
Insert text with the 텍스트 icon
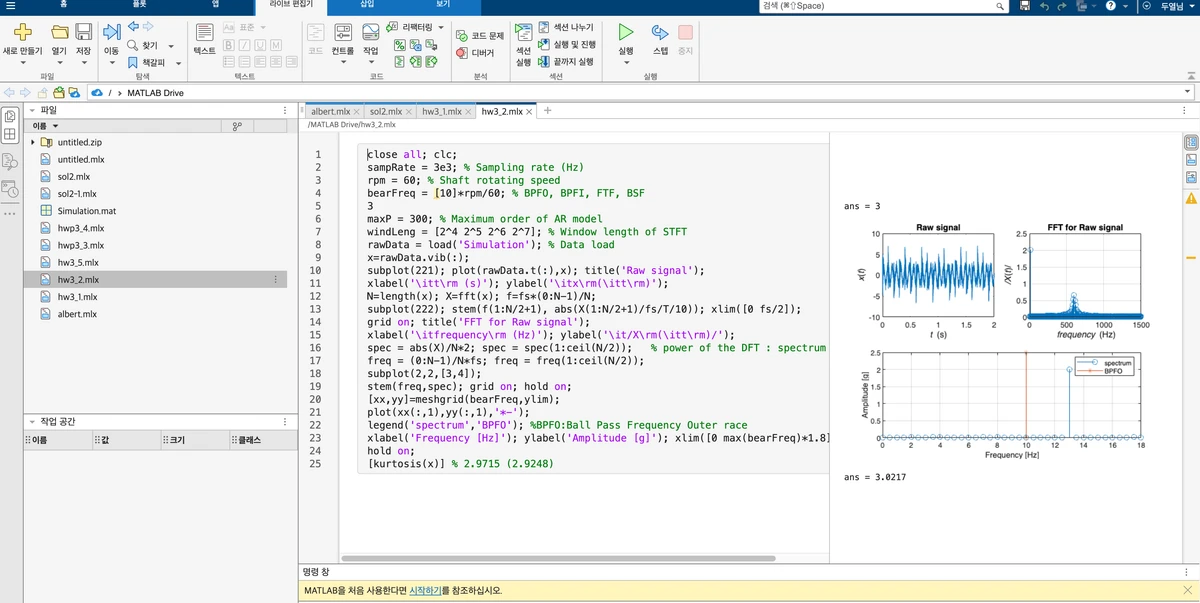click(204, 32)
